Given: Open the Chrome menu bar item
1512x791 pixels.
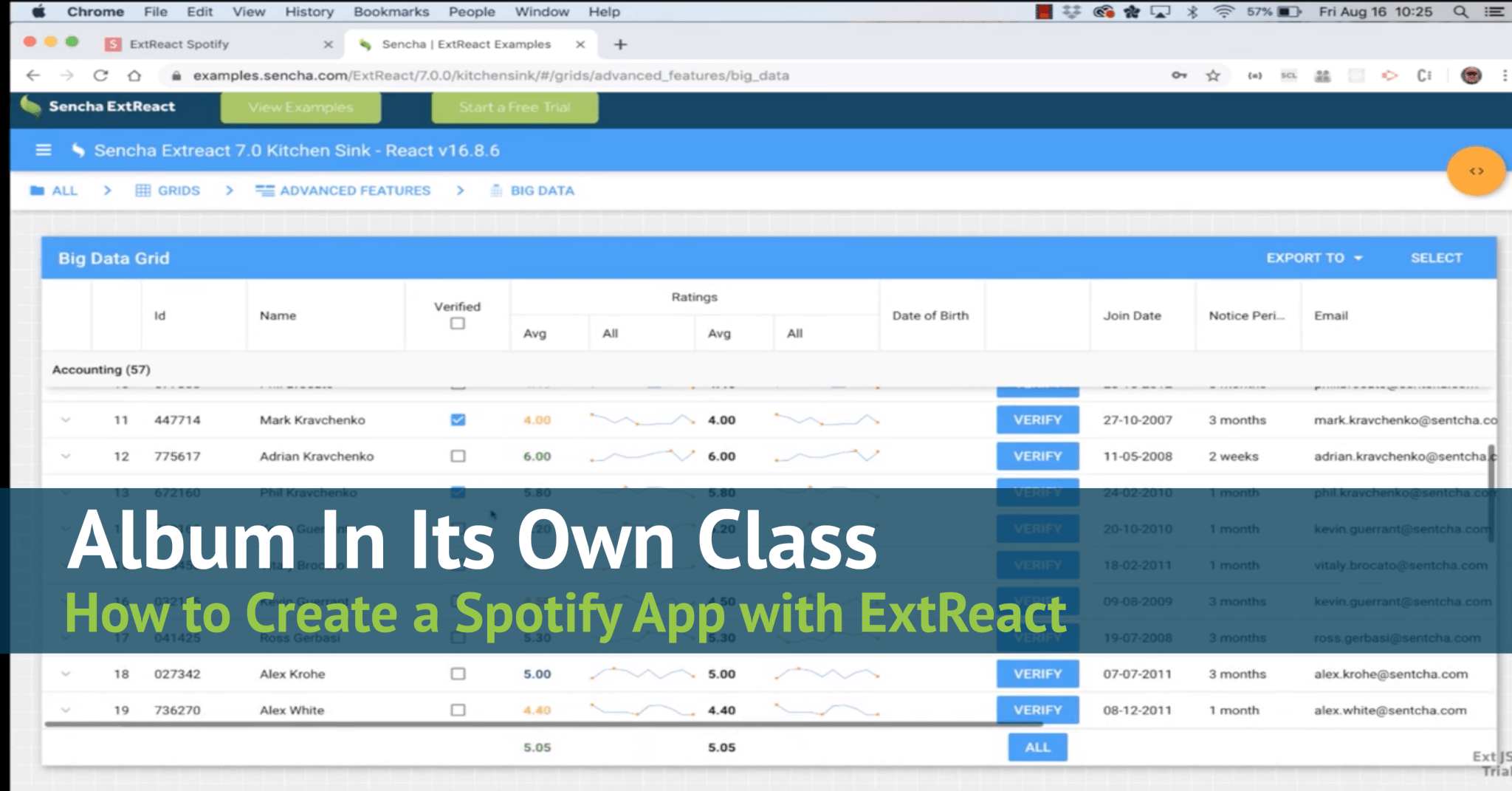Looking at the screenshot, I should click(x=95, y=12).
